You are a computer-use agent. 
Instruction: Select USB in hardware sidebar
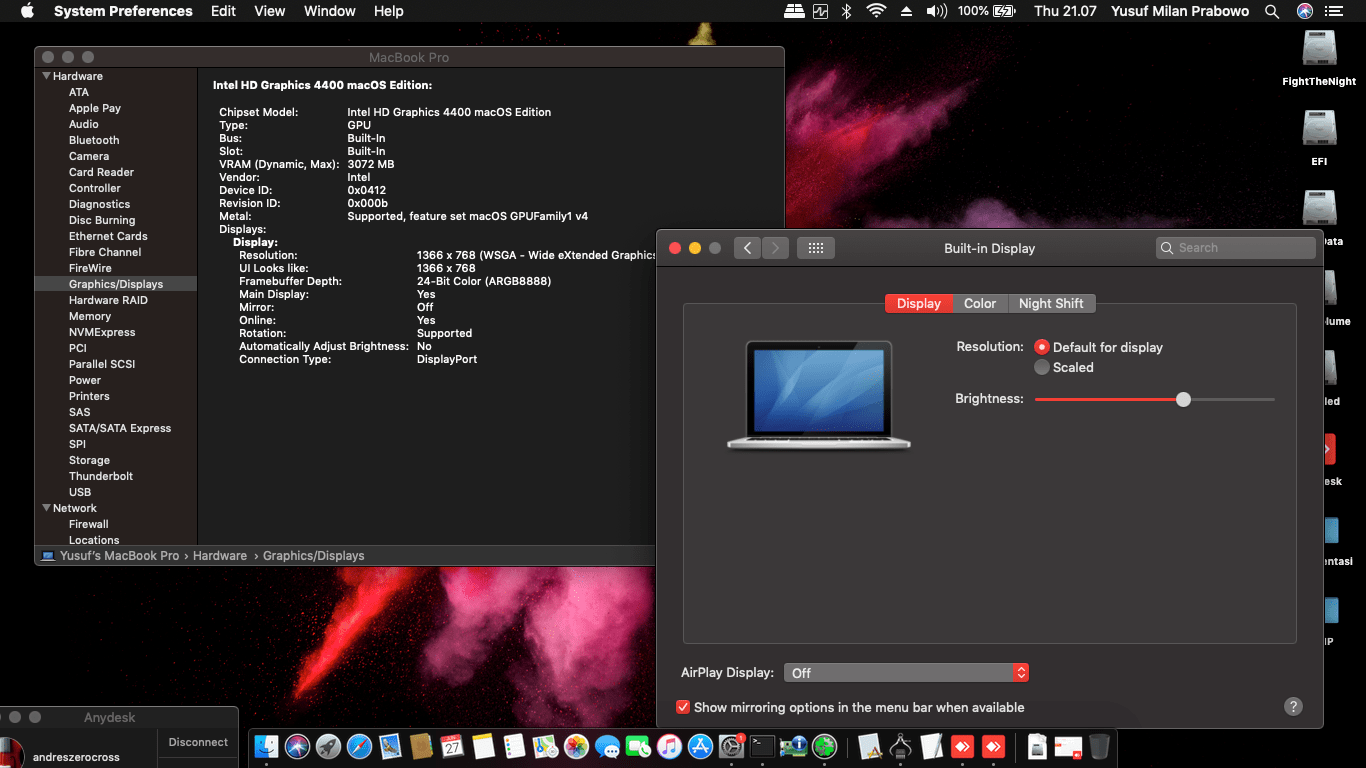point(80,492)
